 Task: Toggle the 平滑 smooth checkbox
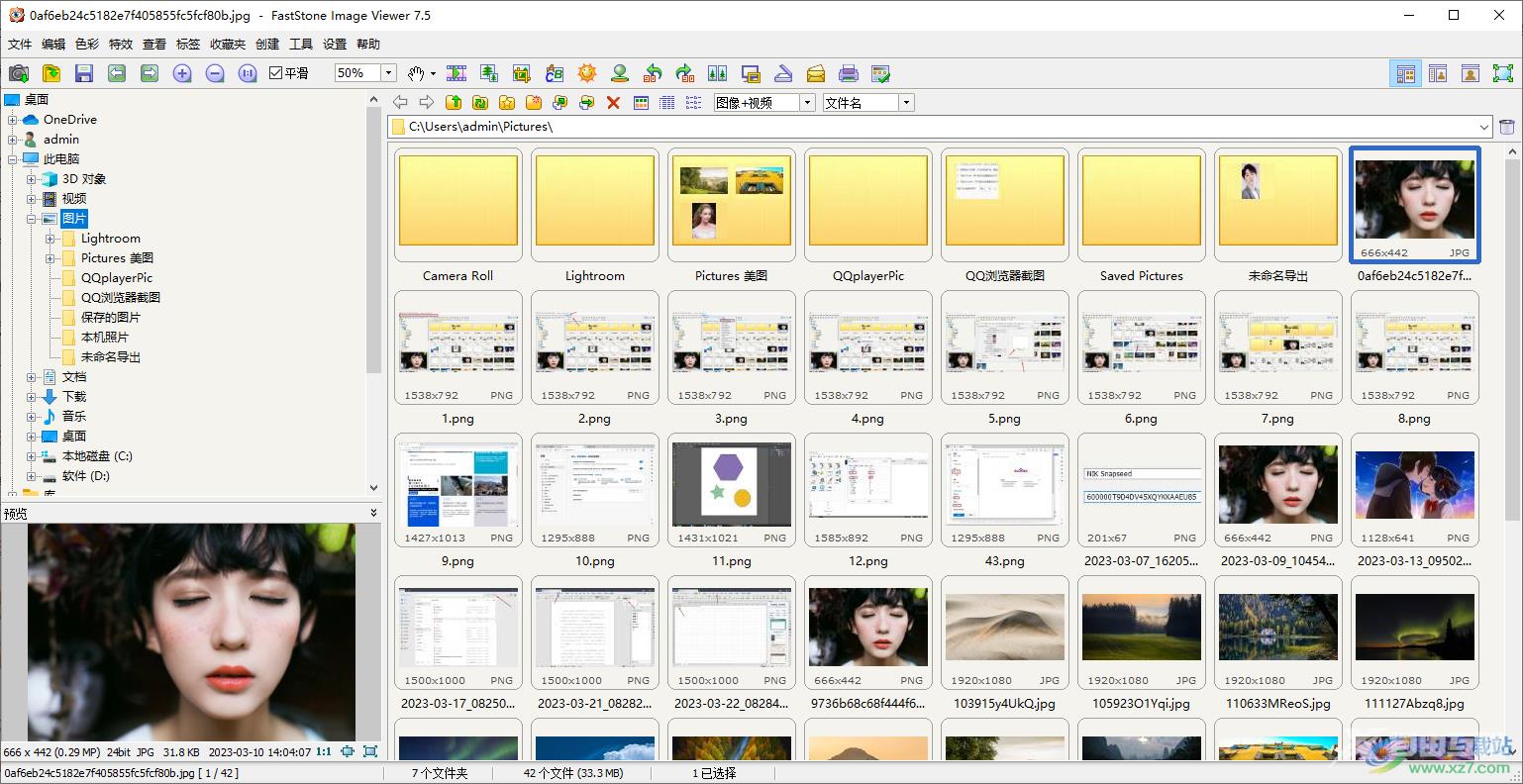coord(289,73)
